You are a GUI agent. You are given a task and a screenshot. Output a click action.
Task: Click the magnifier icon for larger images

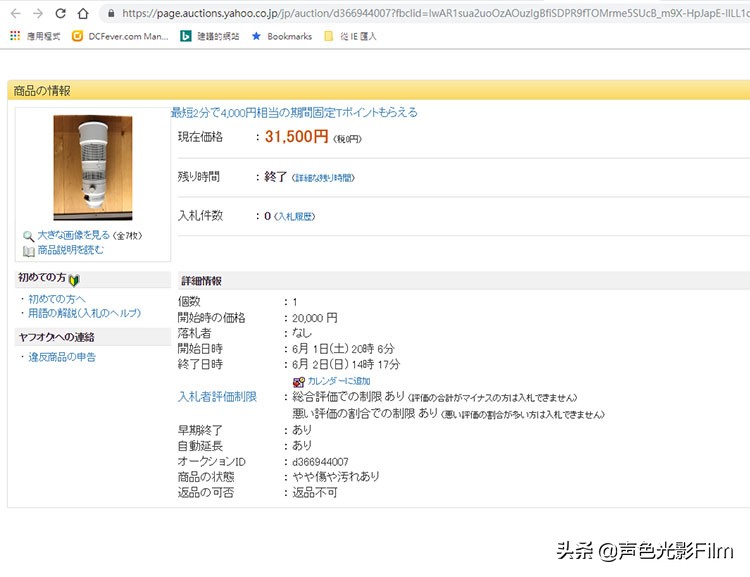click(x=28, y=236)
